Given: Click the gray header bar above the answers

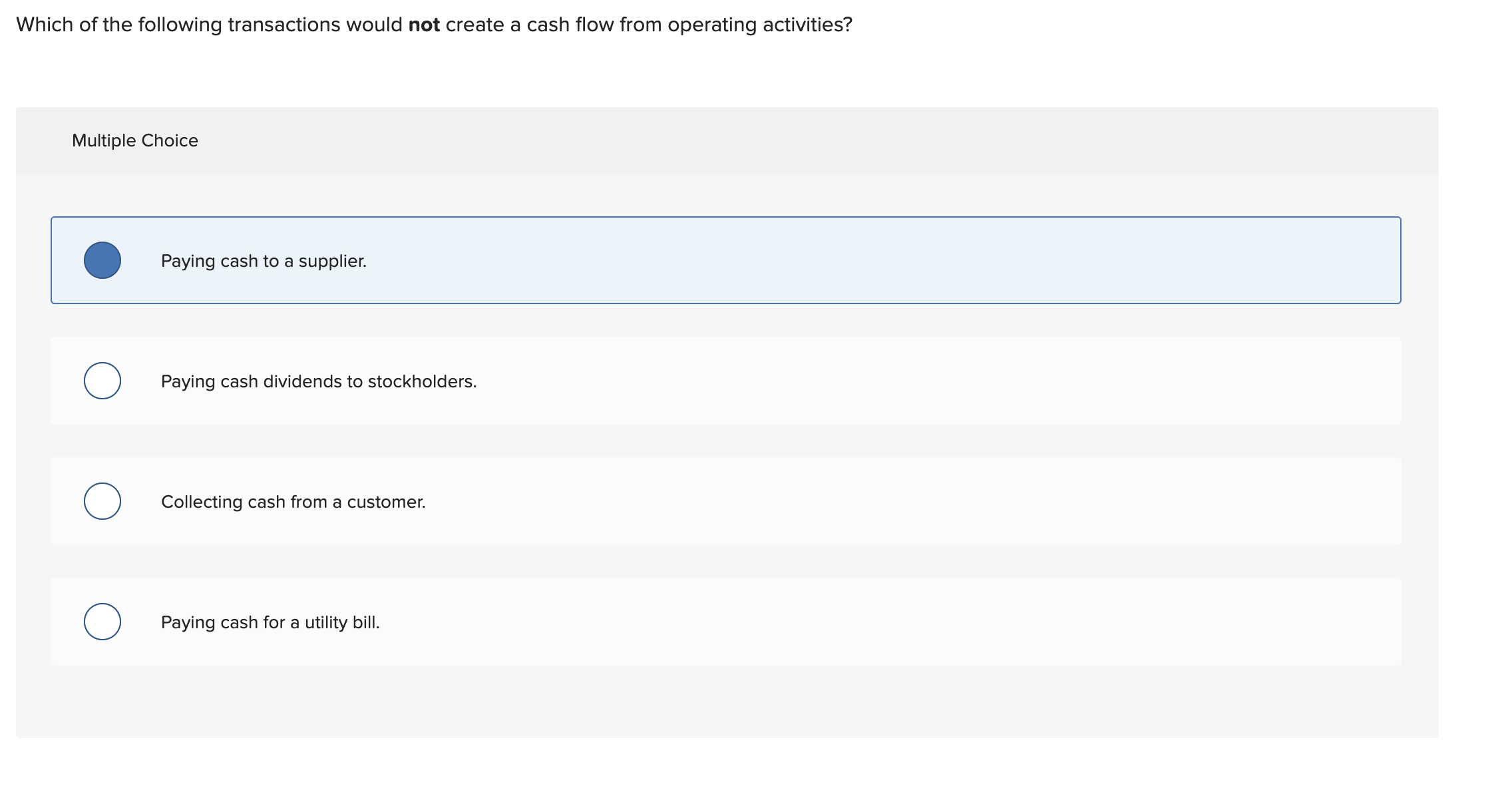Looking at the screenshot, I should tap(725, 140).
